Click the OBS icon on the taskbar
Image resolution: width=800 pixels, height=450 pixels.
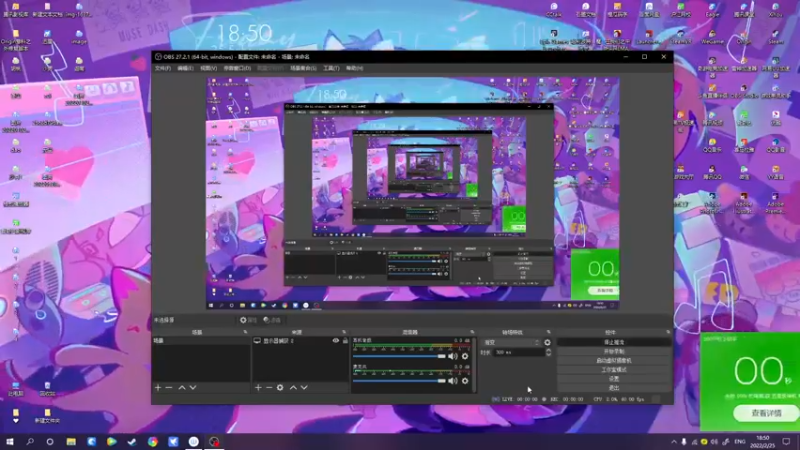(214, 442)
